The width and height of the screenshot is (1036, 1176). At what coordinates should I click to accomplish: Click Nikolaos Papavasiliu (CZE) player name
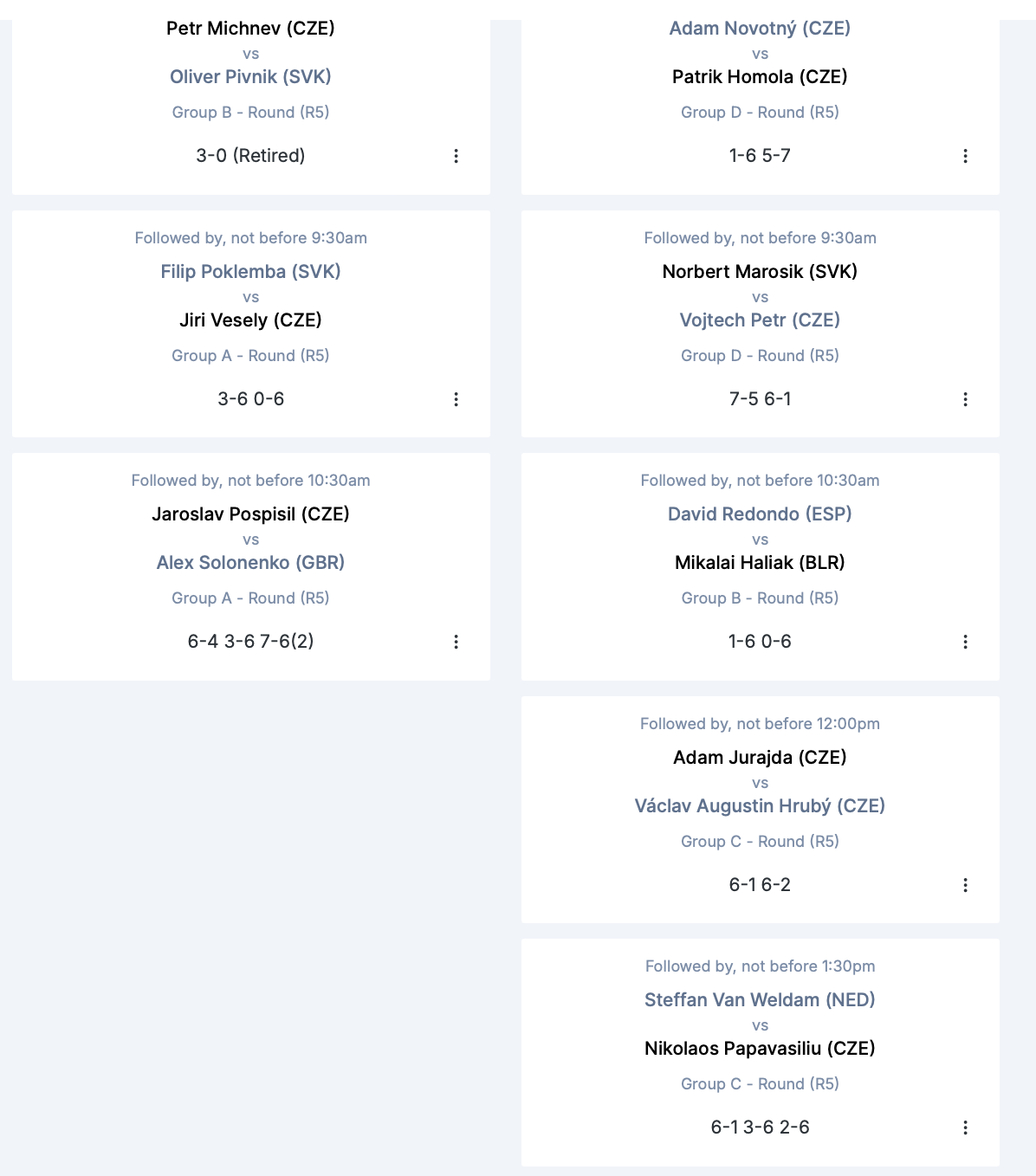760,1049
